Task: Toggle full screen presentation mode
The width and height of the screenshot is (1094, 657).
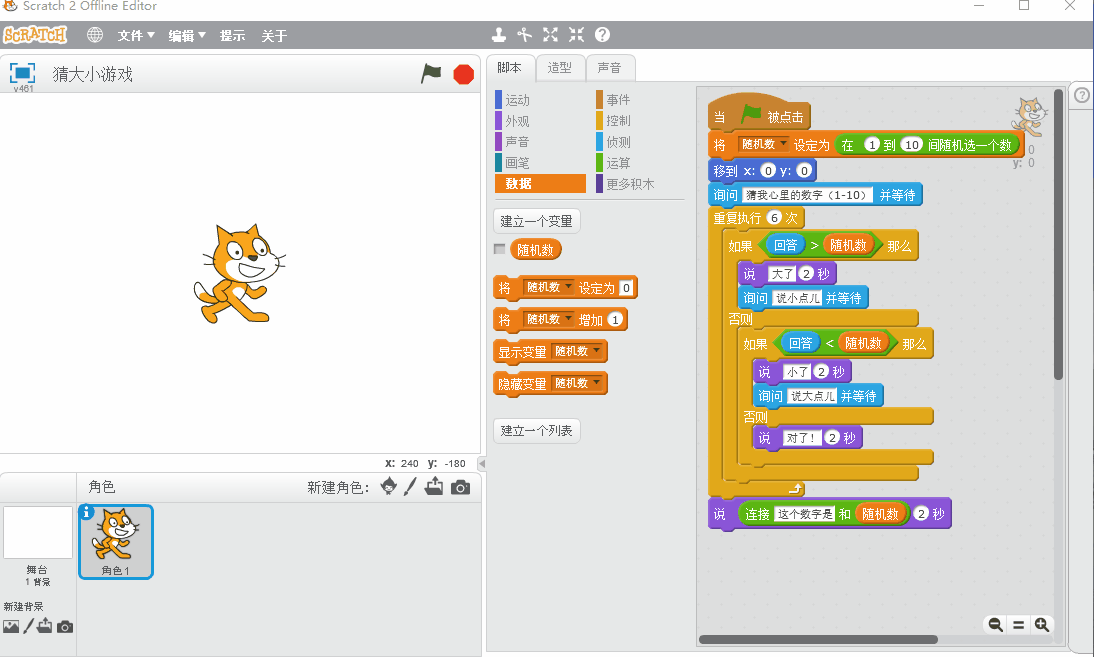Action: click(22, 73)
